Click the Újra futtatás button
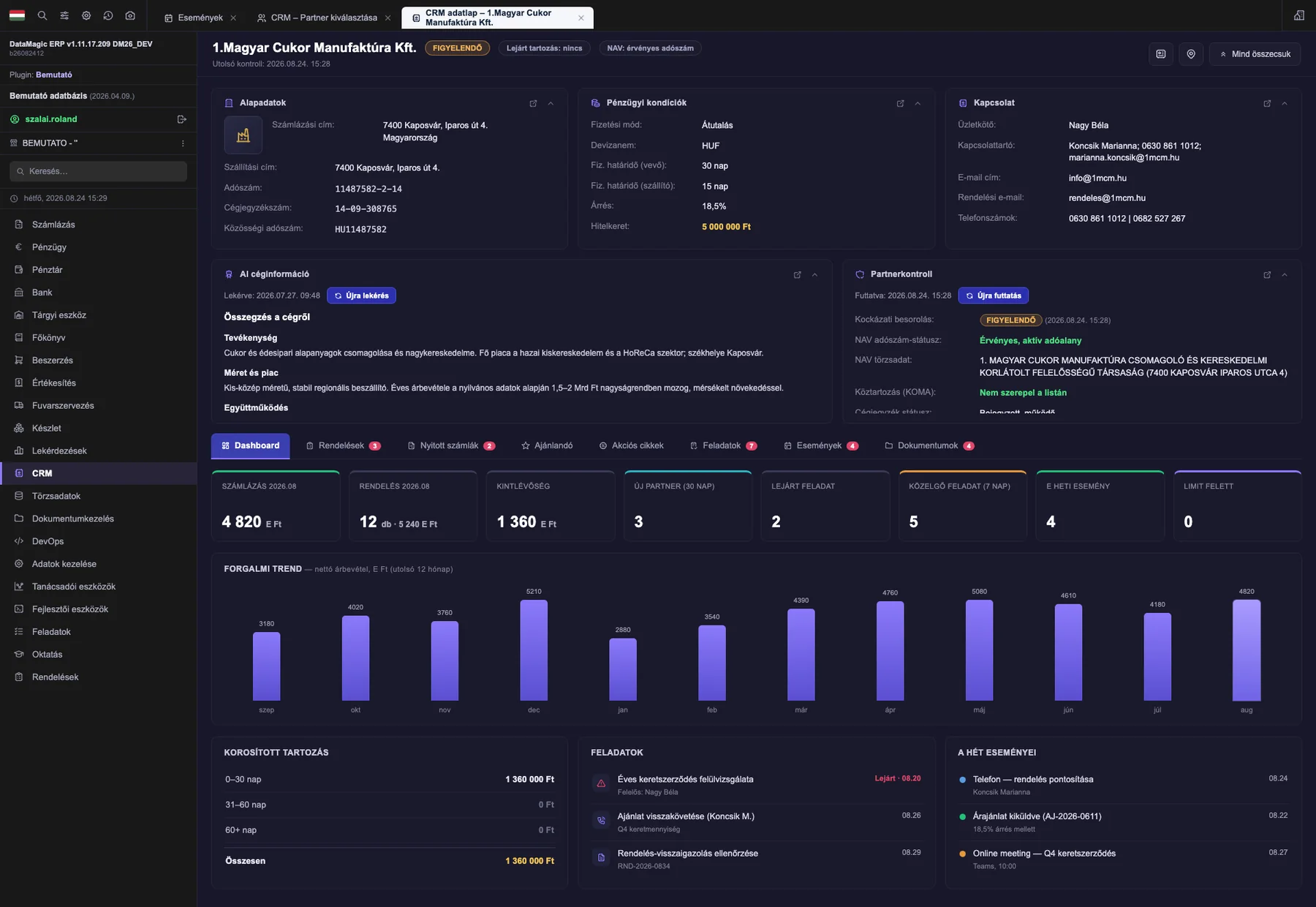 [993, 296]
